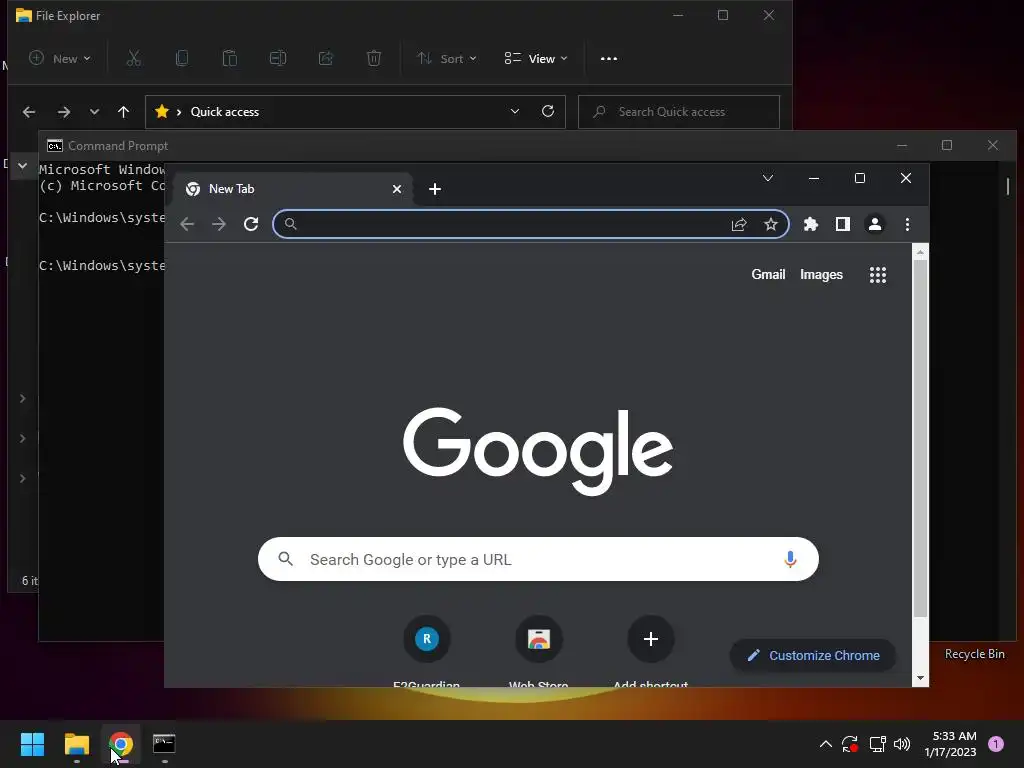The width and height of the screenshot is (1024, 768).
Task: Click Customize Chrome button
Action: (813, 655)
